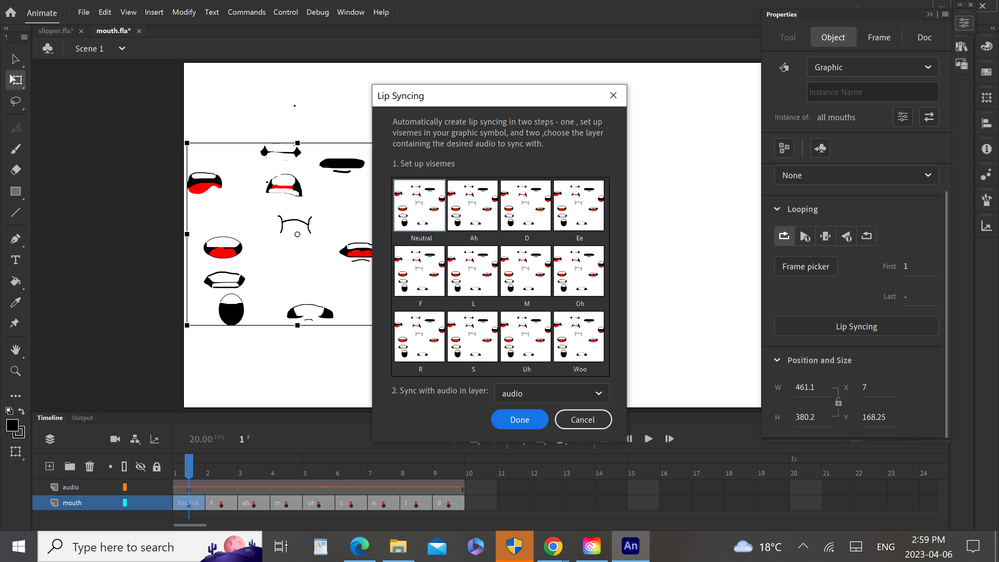Viewport: 999px width, 562px height.
Task: Select the Brush tool
Action: pos(15,148)
